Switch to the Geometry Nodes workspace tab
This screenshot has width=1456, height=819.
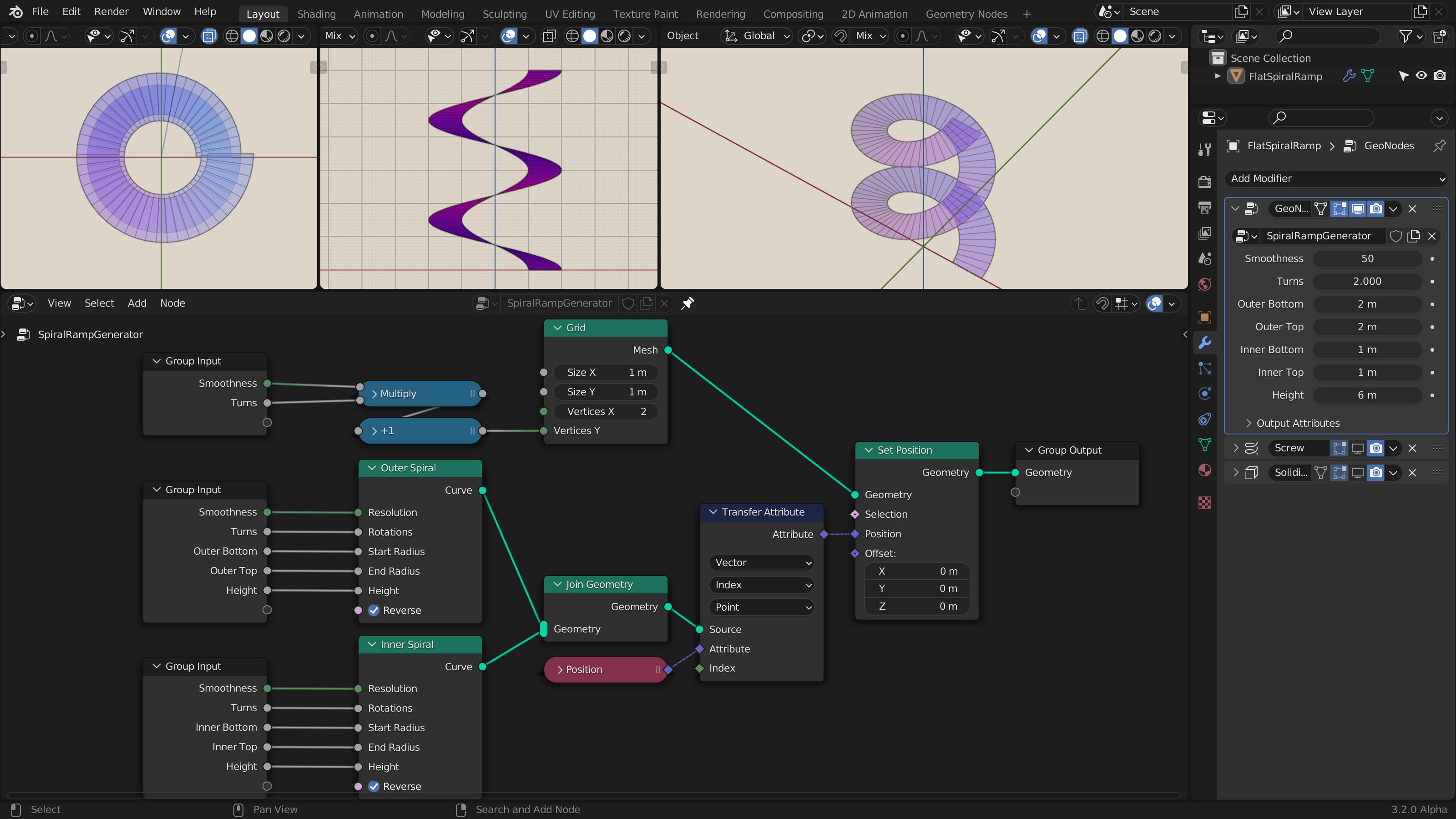click(966, 14)
